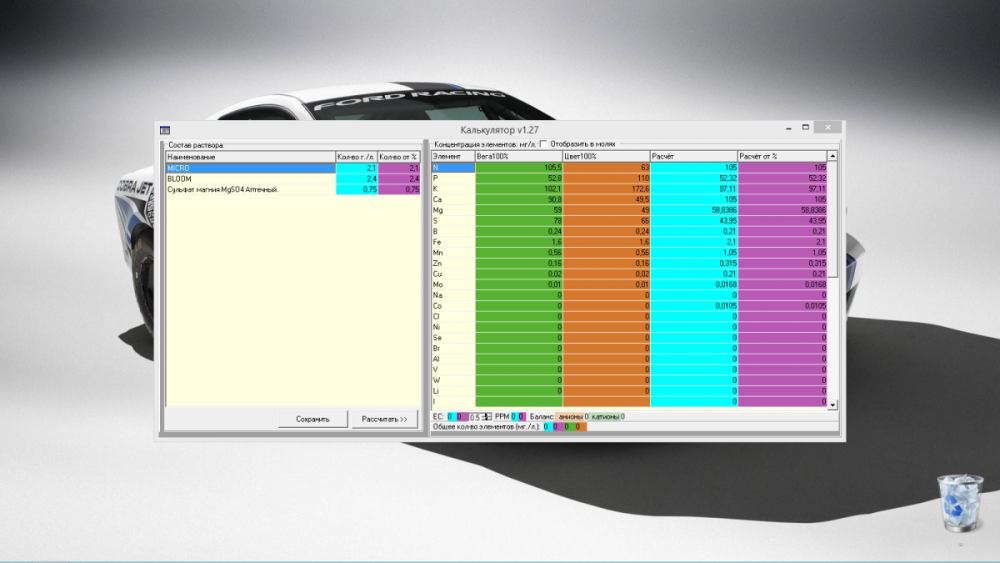This screenshot has width=1000, height=563.
Task: Click the calculator app icon in title bar
Action: (165, 130)
